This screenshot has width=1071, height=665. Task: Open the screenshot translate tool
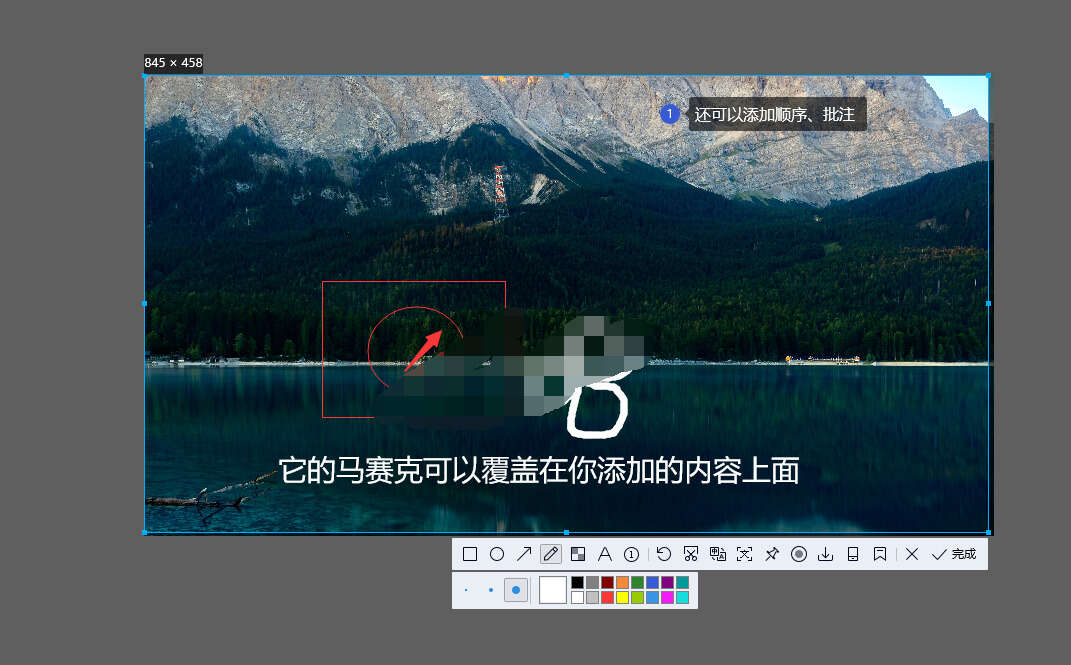point(717,554)
